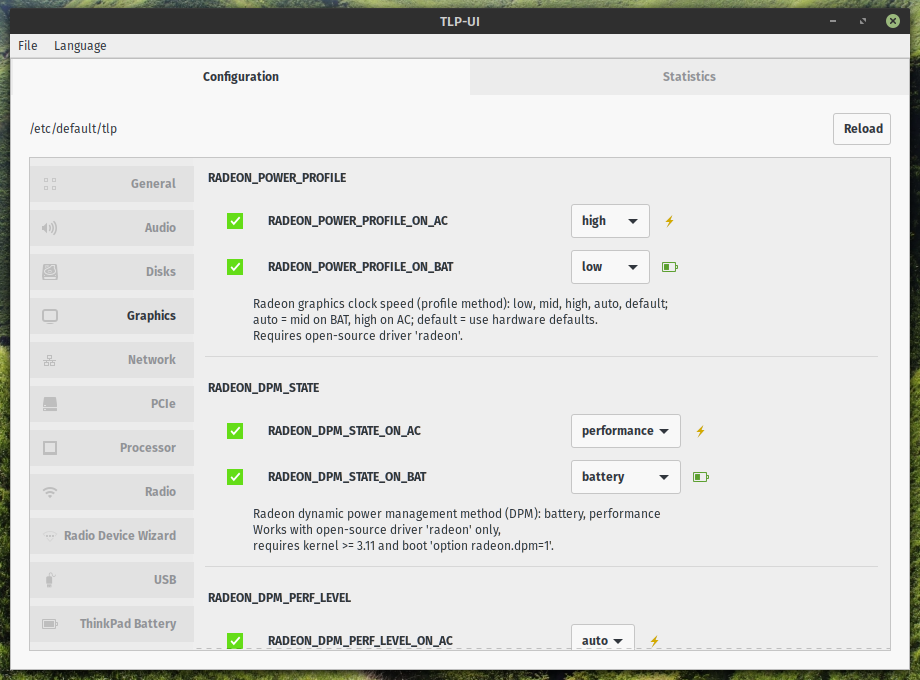This screenshot has height=680, width=920.
Task: Open the 'auto' perf level dropdown
Action: [603, 638]
